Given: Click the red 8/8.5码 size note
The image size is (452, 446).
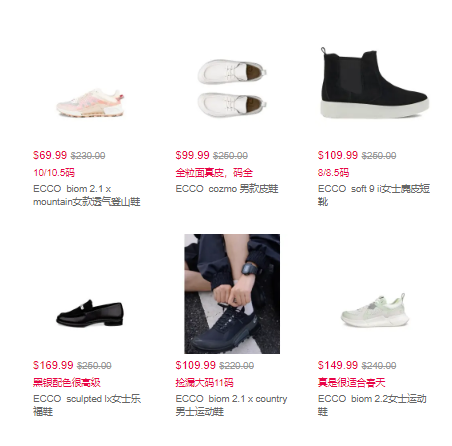Looking at the screenshot, I should [333, 173].
